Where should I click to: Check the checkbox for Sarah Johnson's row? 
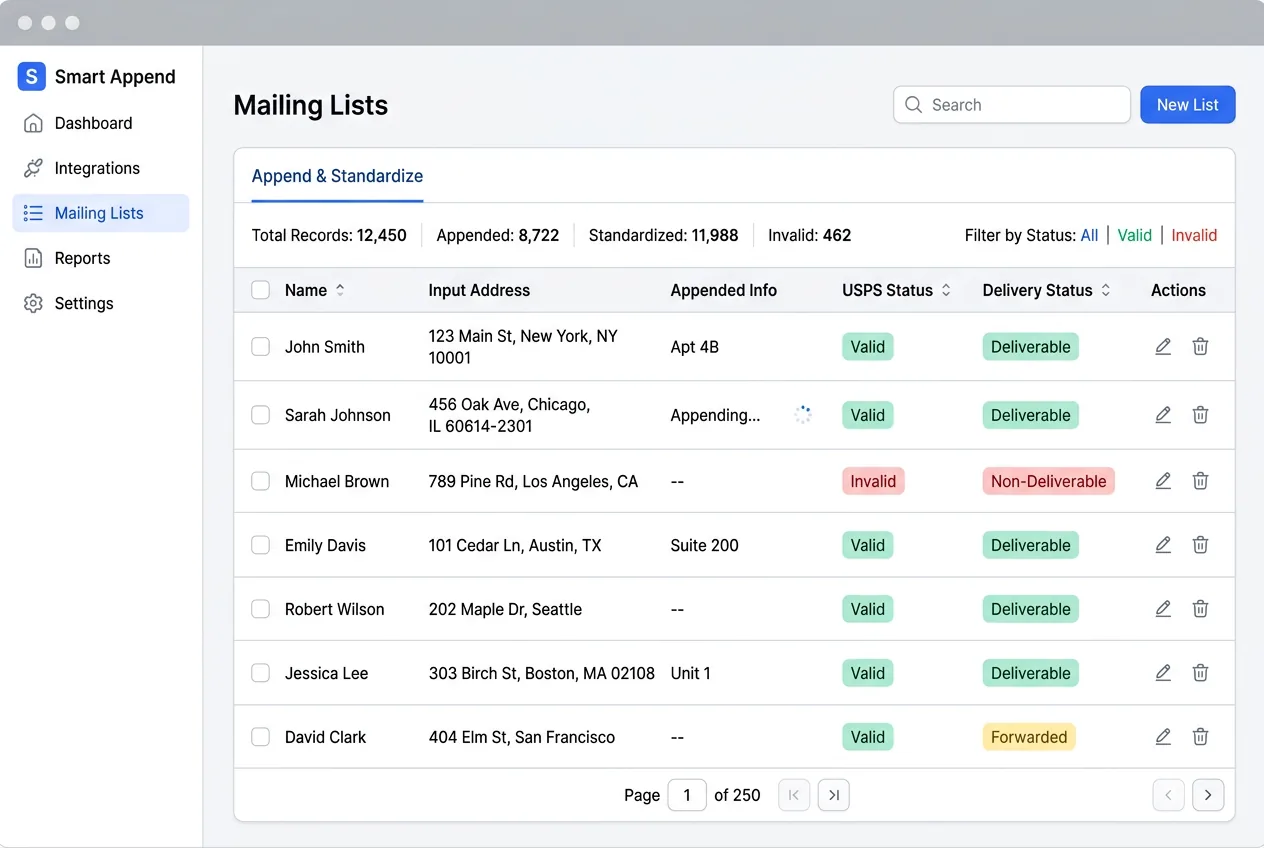point(260,415)
